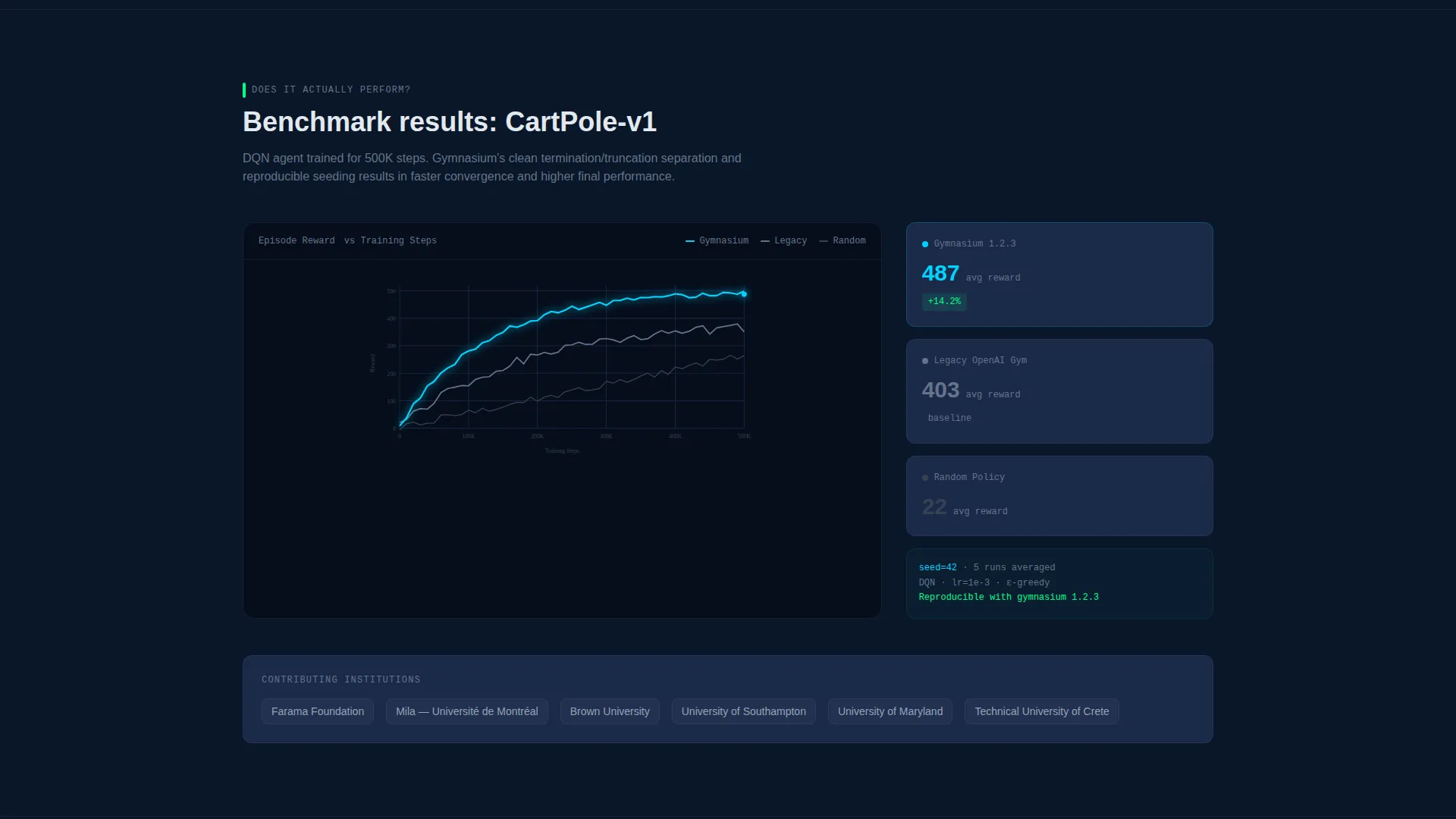Click the 'DOES IT ACTUALLY PERFORM?' eyebrow label
The image size is (1456, 819).
(x=331, y=89)
